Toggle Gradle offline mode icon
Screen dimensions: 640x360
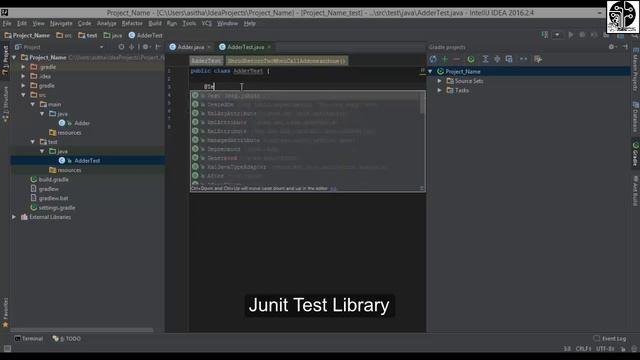coord(524,59)
